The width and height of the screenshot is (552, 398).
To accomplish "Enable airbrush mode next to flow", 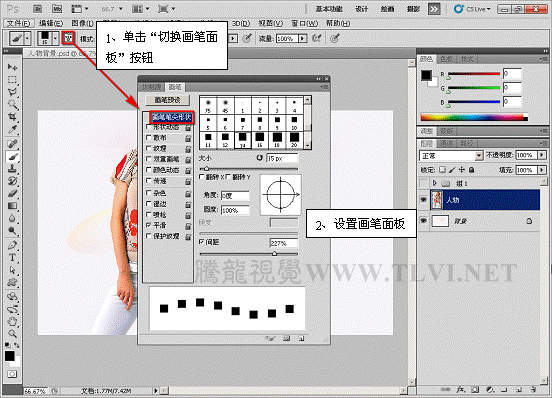I will point(316,38).
